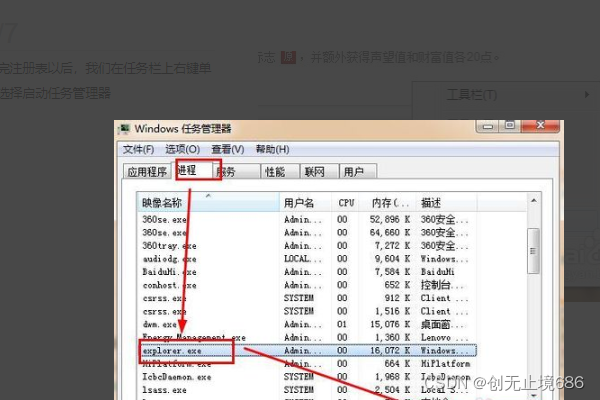Viewport: 600px width, 400px height.
Task: Sort by the 用户名 column header
Action: (305, 202)
